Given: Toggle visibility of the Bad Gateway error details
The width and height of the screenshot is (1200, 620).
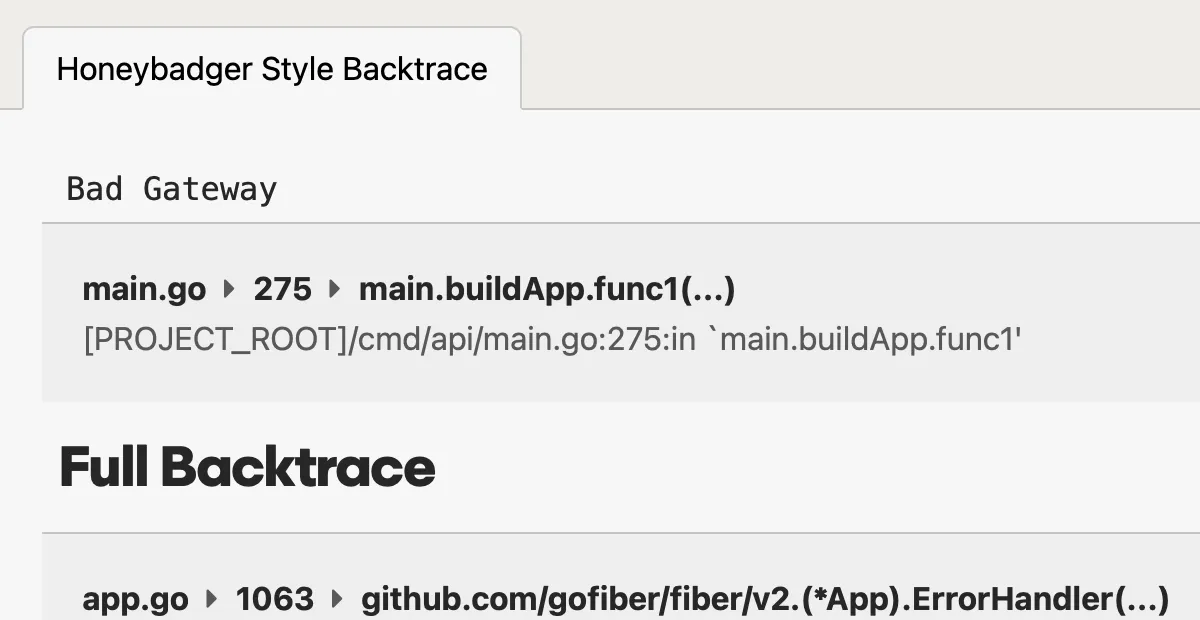Looking at the screenshot, I should (x=171, y=188).
